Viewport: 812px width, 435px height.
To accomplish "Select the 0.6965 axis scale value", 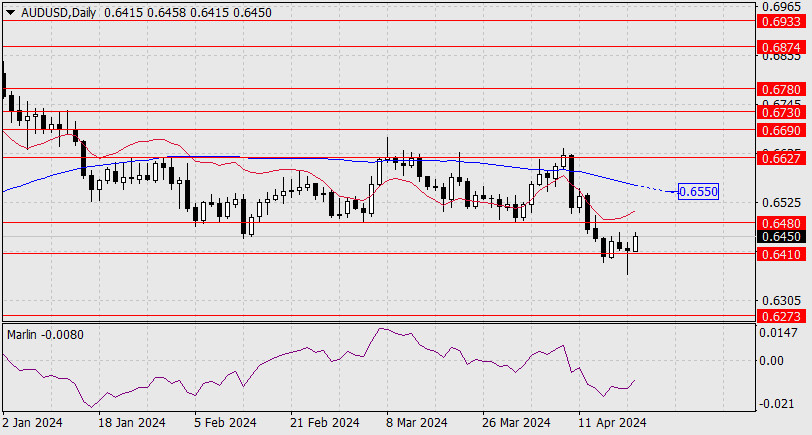I will (x=781, y=7).
